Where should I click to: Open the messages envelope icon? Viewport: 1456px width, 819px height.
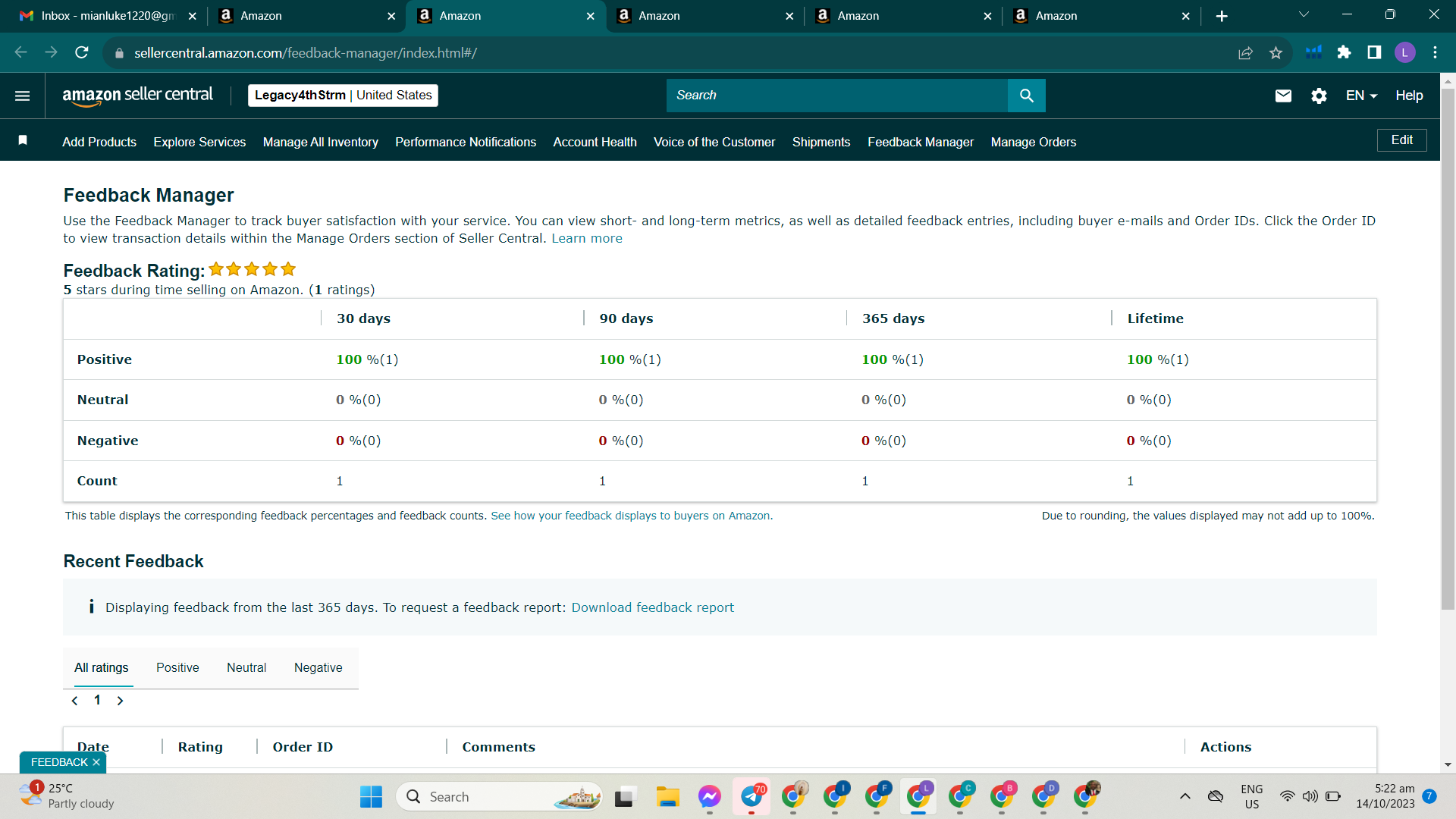[x=1283, y=96]
